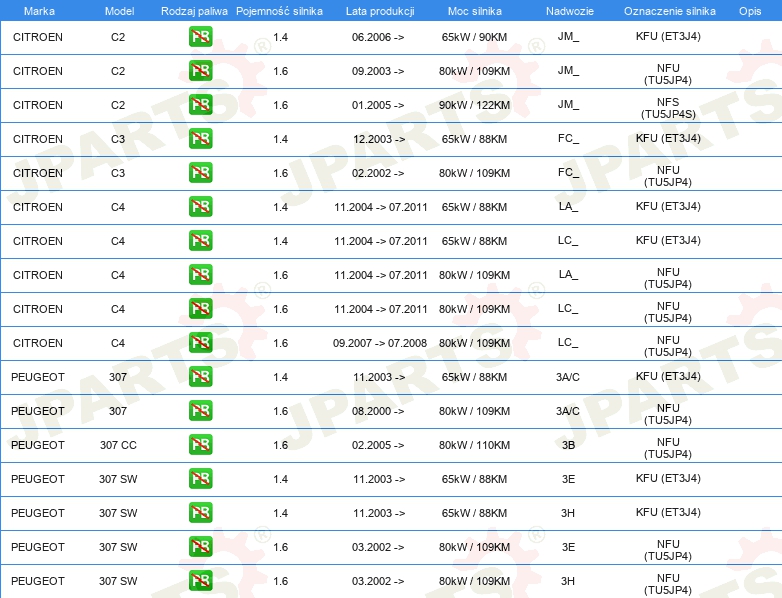Select 'C3' model in the 02.2002 row
The height and width of the screenshot is (598, 782).
pyautogui.click(x=118, y=173)
